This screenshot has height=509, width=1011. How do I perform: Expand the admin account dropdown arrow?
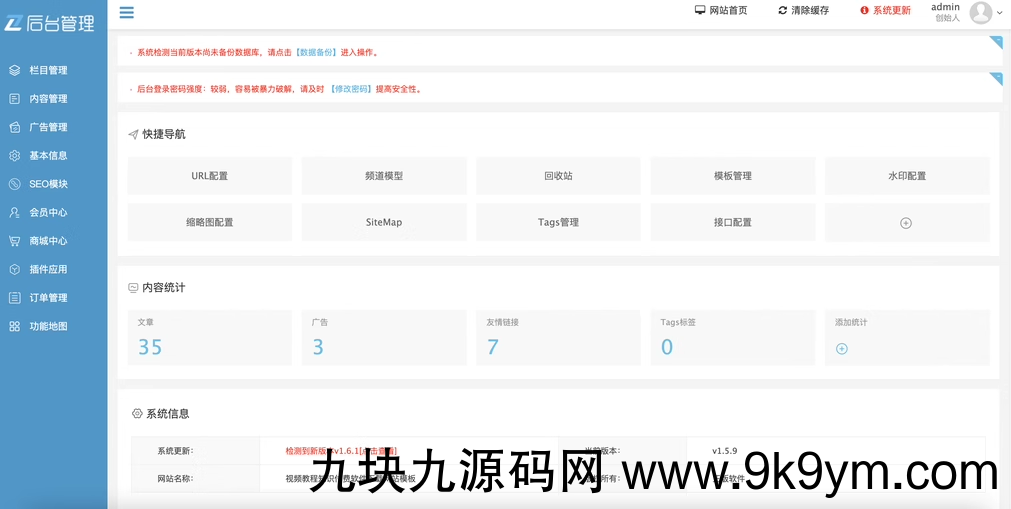tap(999, 13)
